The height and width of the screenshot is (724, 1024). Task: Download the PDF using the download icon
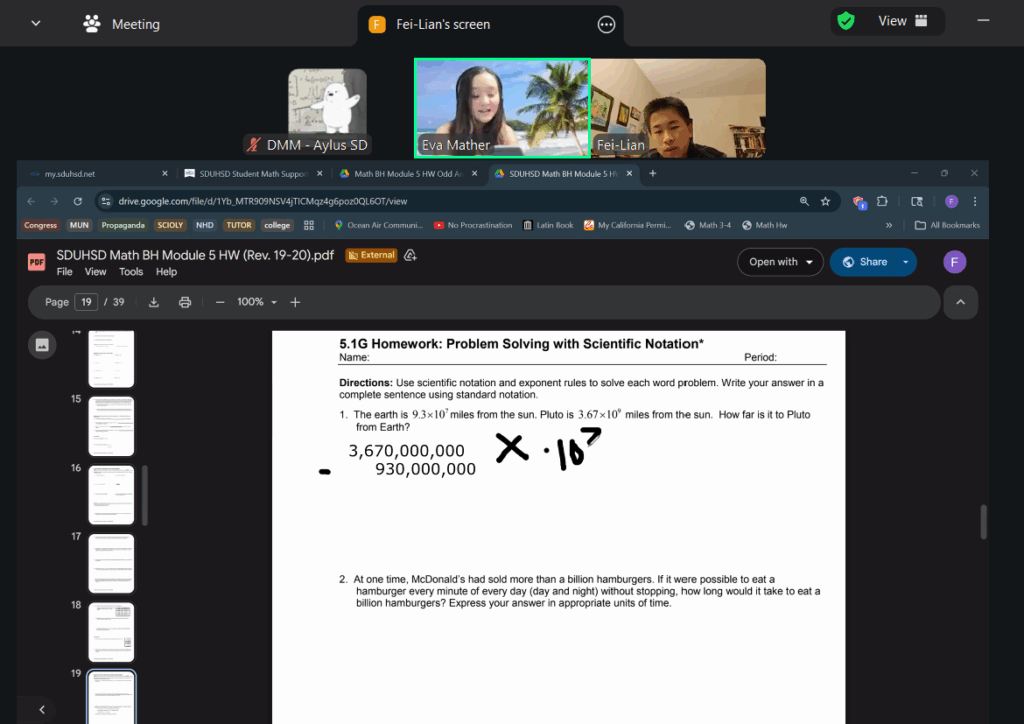154,302
